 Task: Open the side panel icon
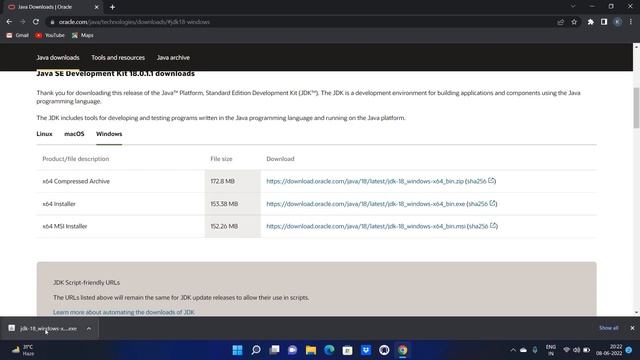point(604,22)
